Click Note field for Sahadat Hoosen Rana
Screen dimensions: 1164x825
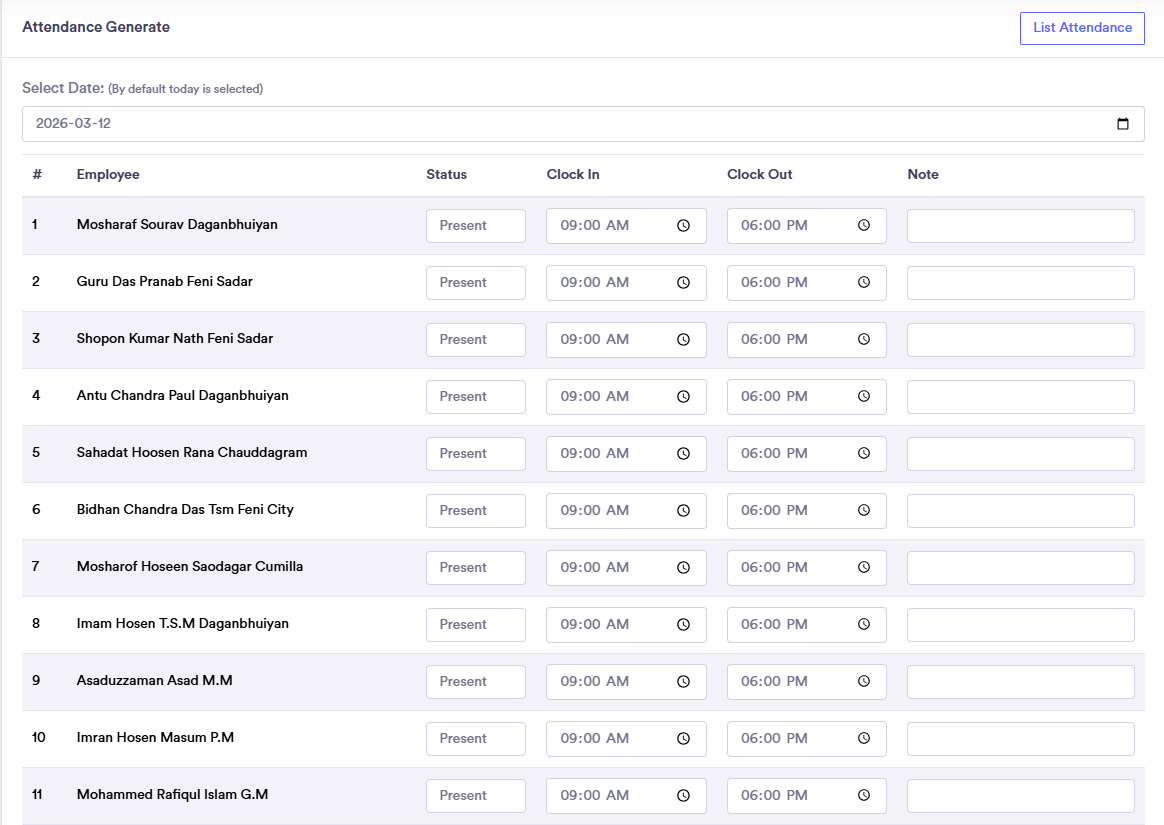(x=1020, y=454)
